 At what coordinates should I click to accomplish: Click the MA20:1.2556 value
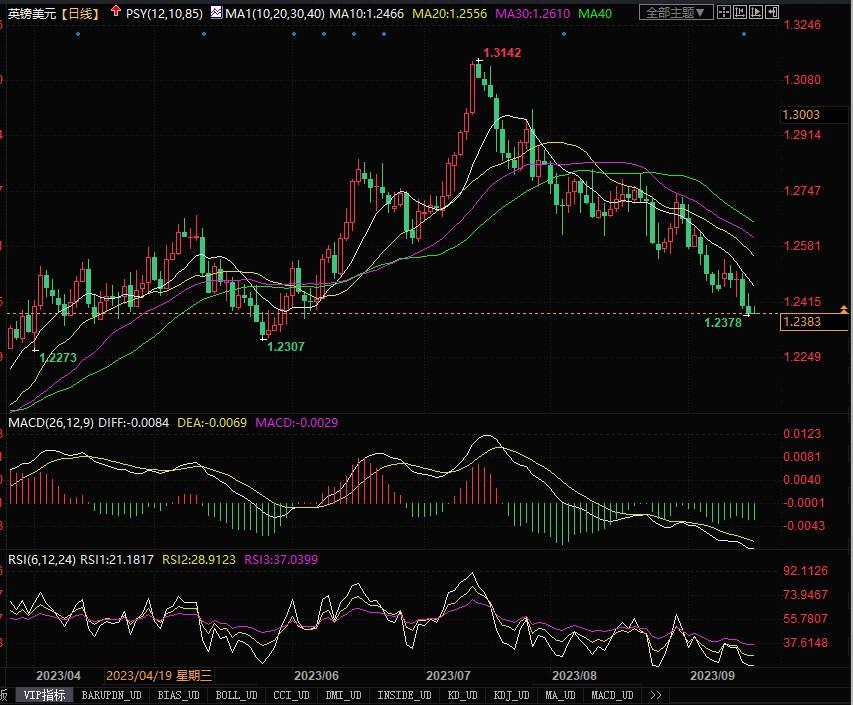[x=449, y=14]
